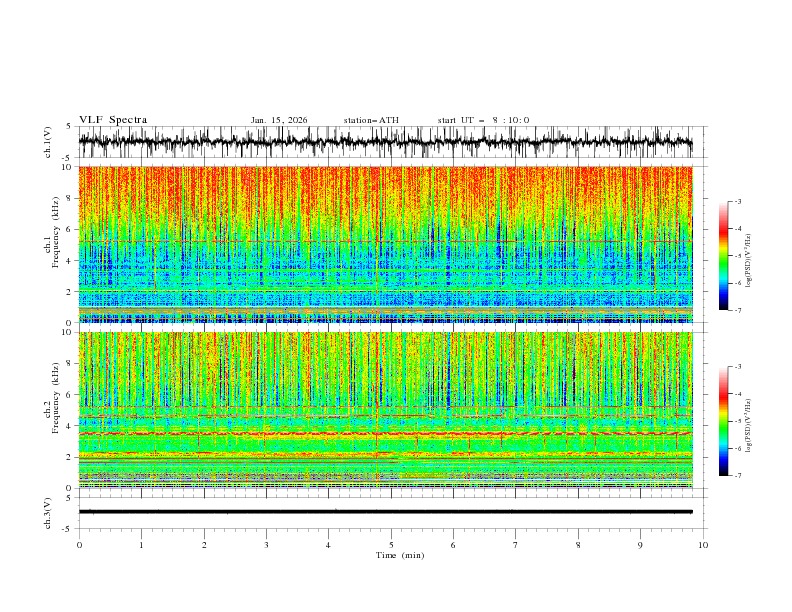Click time axis tick label '7'
792x612 pixels.
point(516,545)
